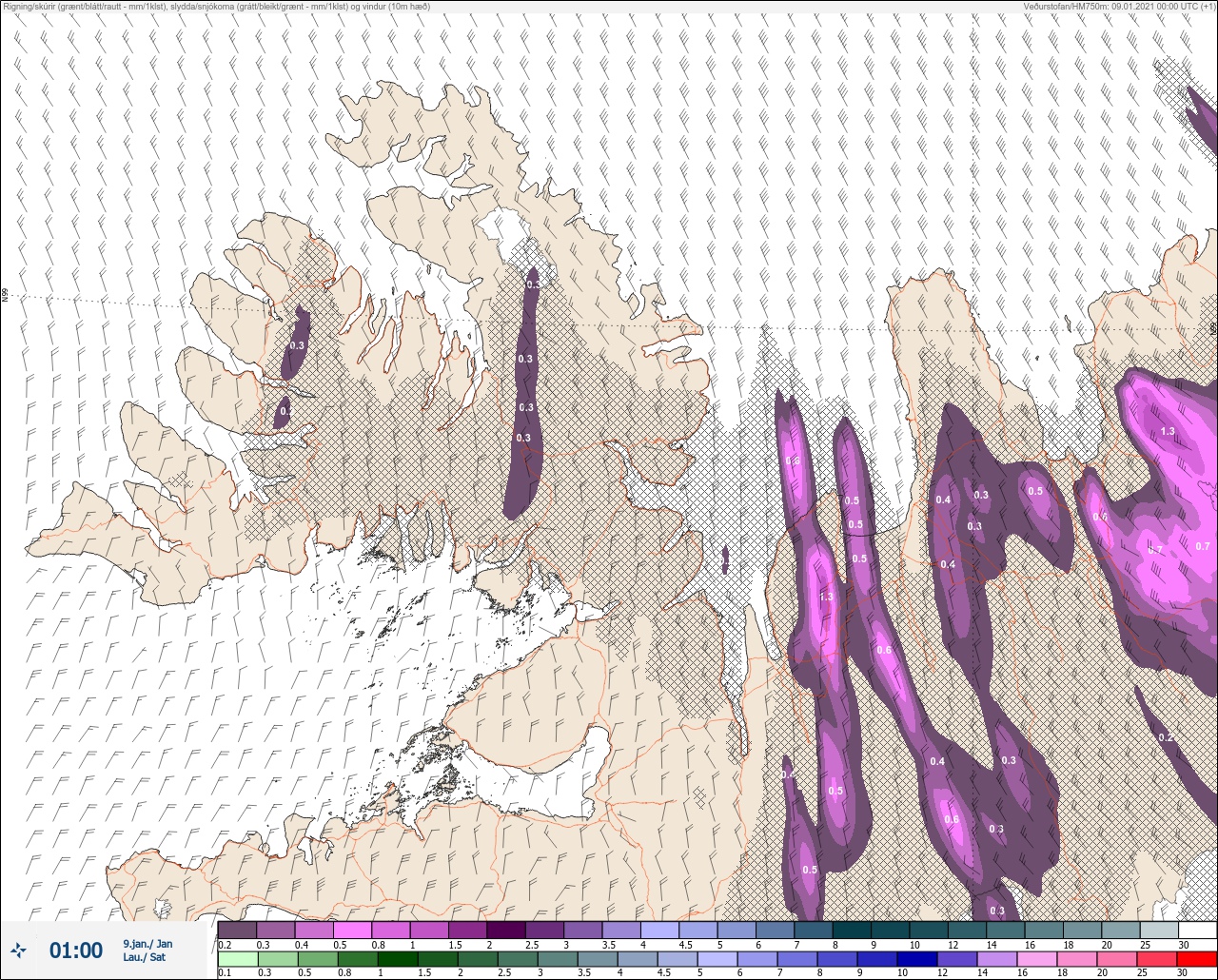
Task: Select pale mint 0.1 swatch in lower legend
Action: pyautogui.click(x=237, y=959)
